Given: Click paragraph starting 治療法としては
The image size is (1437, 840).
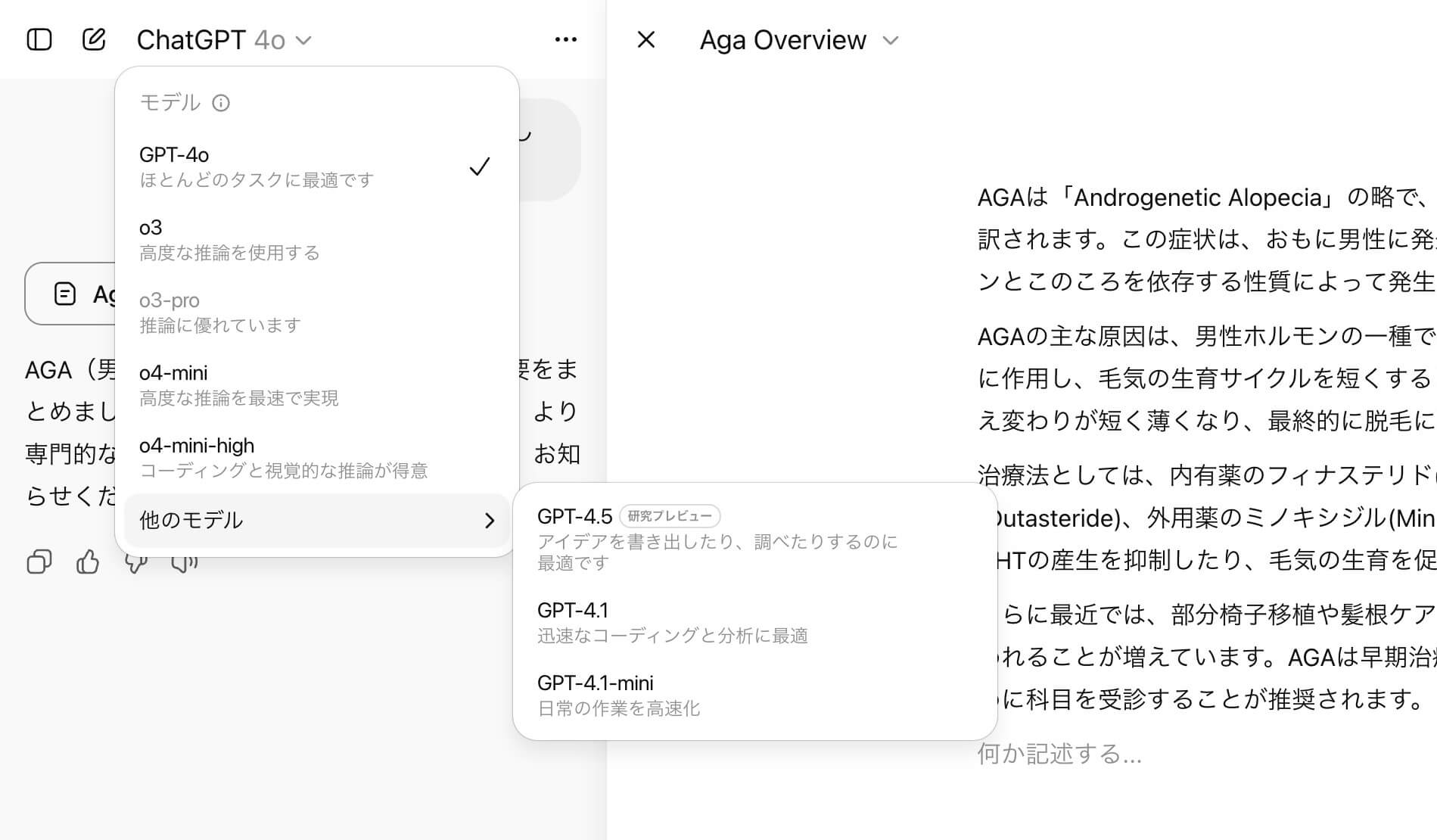Looking at the screenshot, I should (x=1207, y=518).
